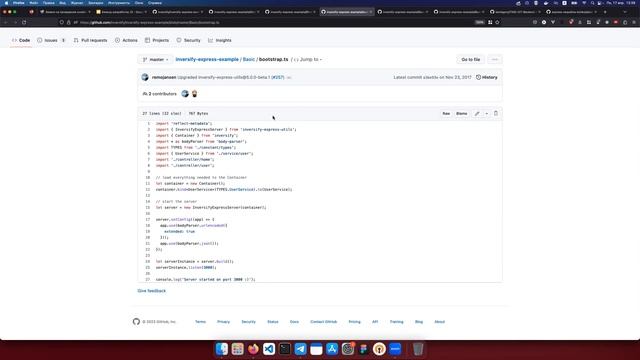This screenshot has height=360, width=640.
Task: View file History
Action: pos(487,77)
